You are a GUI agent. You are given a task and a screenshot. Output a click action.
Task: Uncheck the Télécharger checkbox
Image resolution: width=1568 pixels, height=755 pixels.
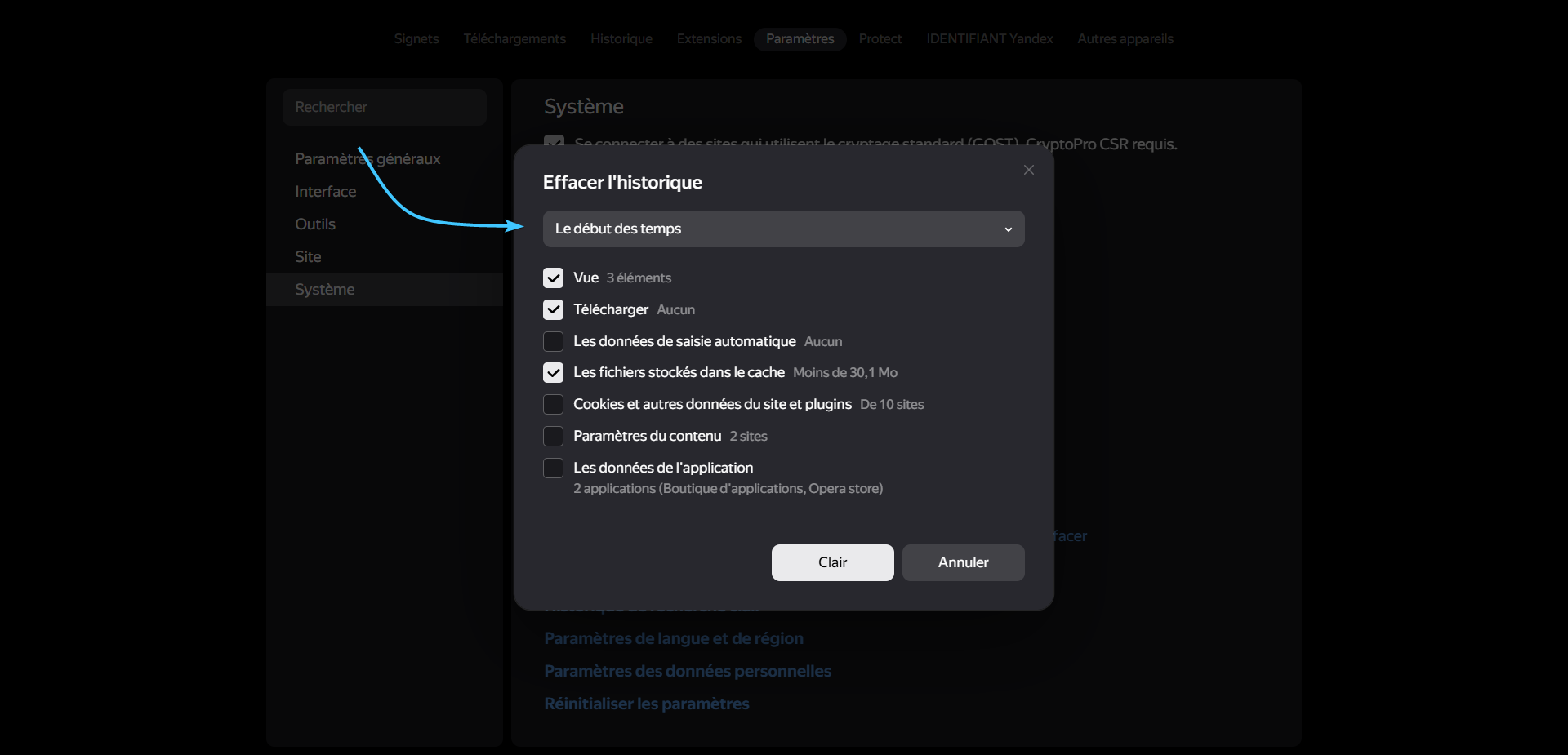coord(553,310)
